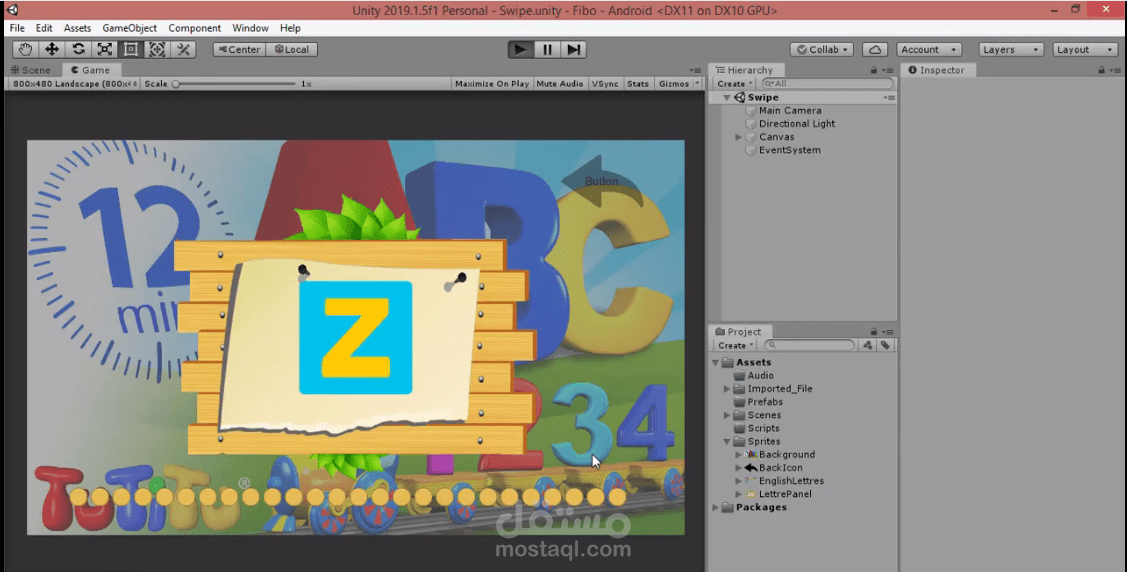The image size is (1127, 572).
Task: Collapse the Swipe scene in Hierarchy
Action: tap(727, 97)
